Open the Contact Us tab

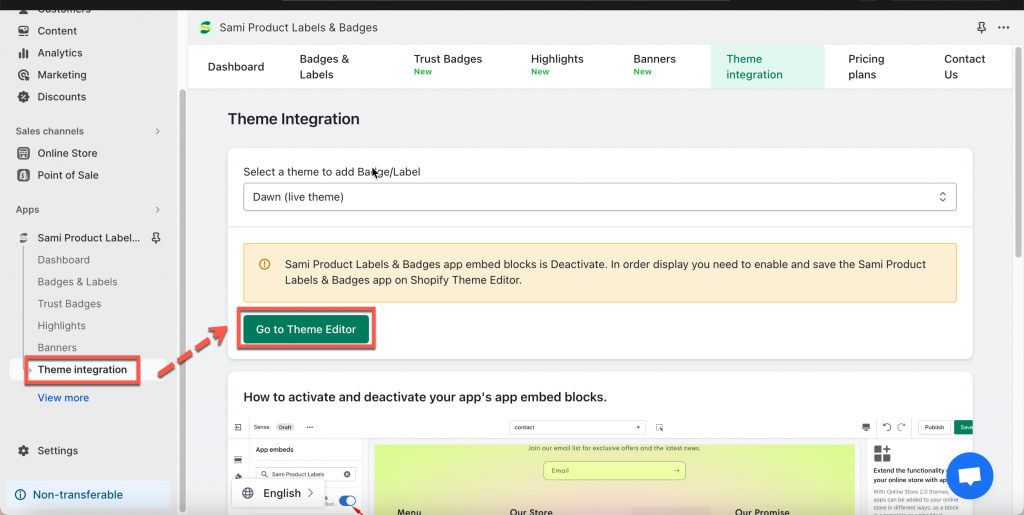click(965, 67)
